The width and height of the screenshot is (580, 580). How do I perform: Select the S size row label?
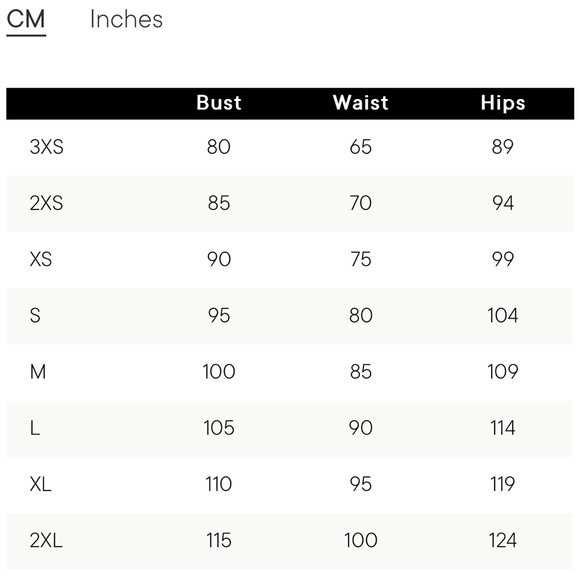(x=35, y=316)
